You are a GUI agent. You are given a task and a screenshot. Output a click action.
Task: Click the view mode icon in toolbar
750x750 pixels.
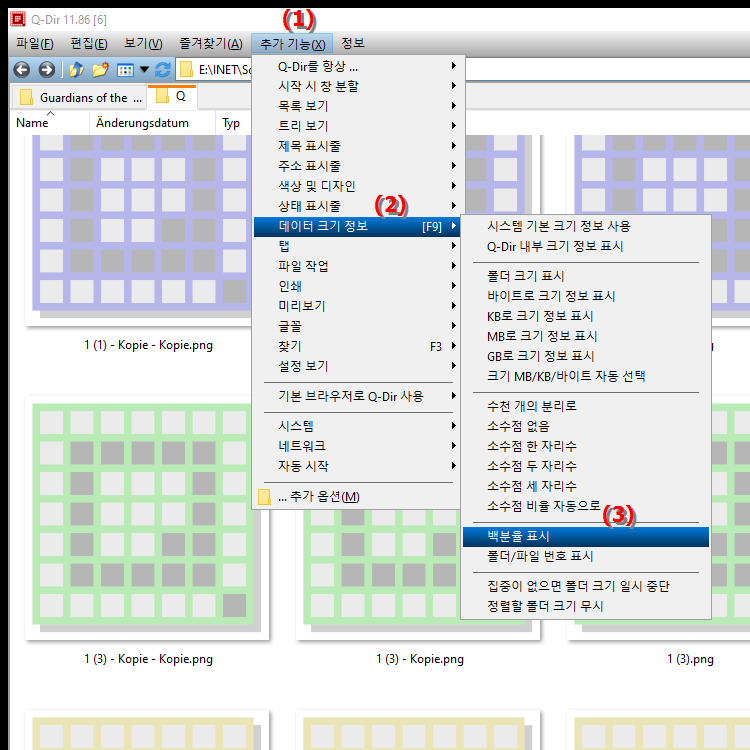[125, 70]
